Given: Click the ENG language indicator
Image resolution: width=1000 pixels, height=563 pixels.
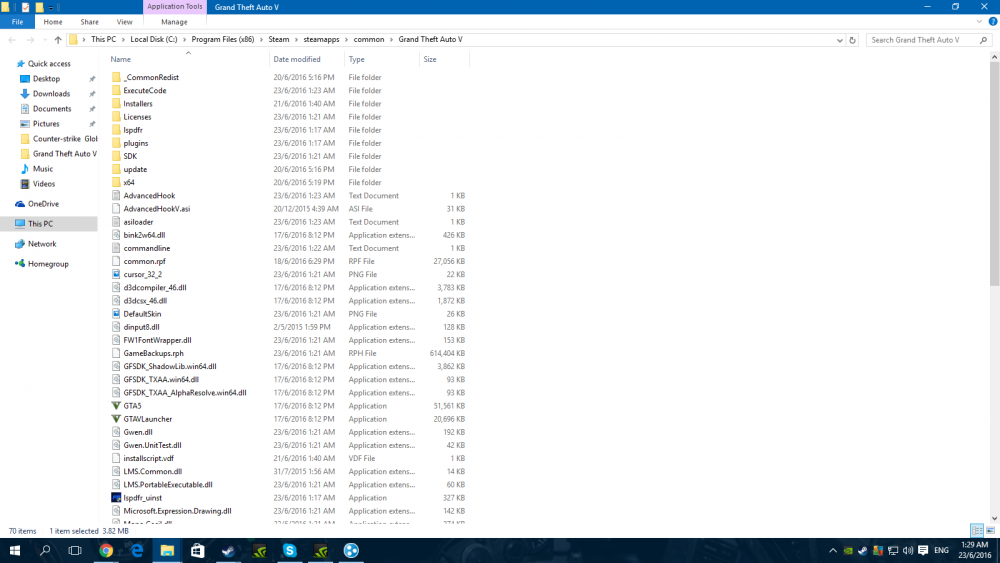Looking at the screenshot, I should [x=941, y=550].
